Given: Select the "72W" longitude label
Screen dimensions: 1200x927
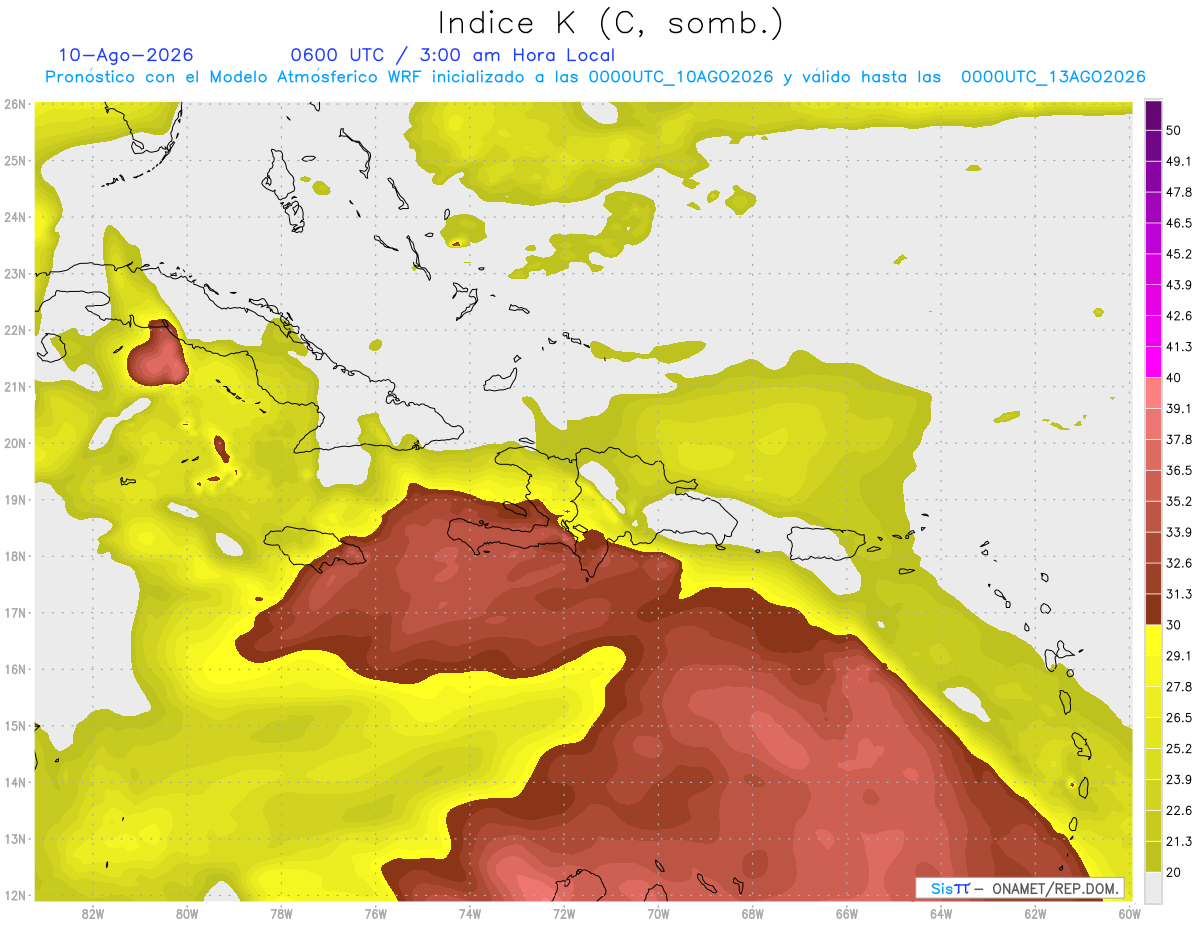Looking at the screenshot, I should pyautogui.click(x=564, y=914).
